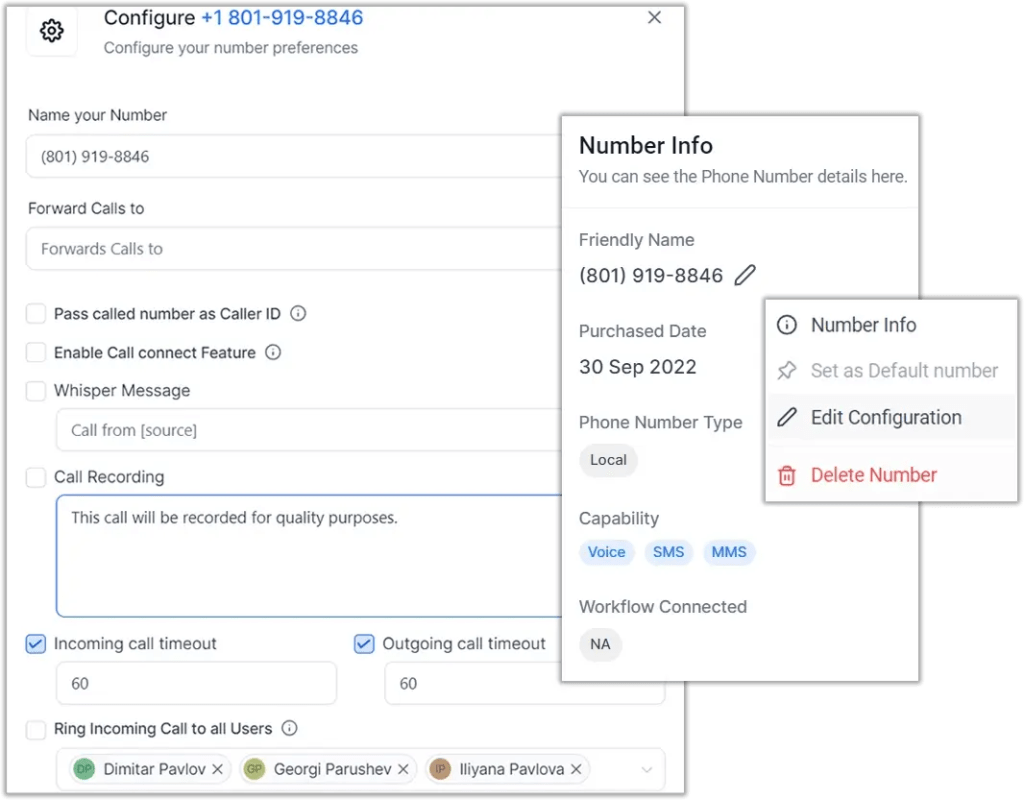Click info icon beside Pass called number

[298, 313]
